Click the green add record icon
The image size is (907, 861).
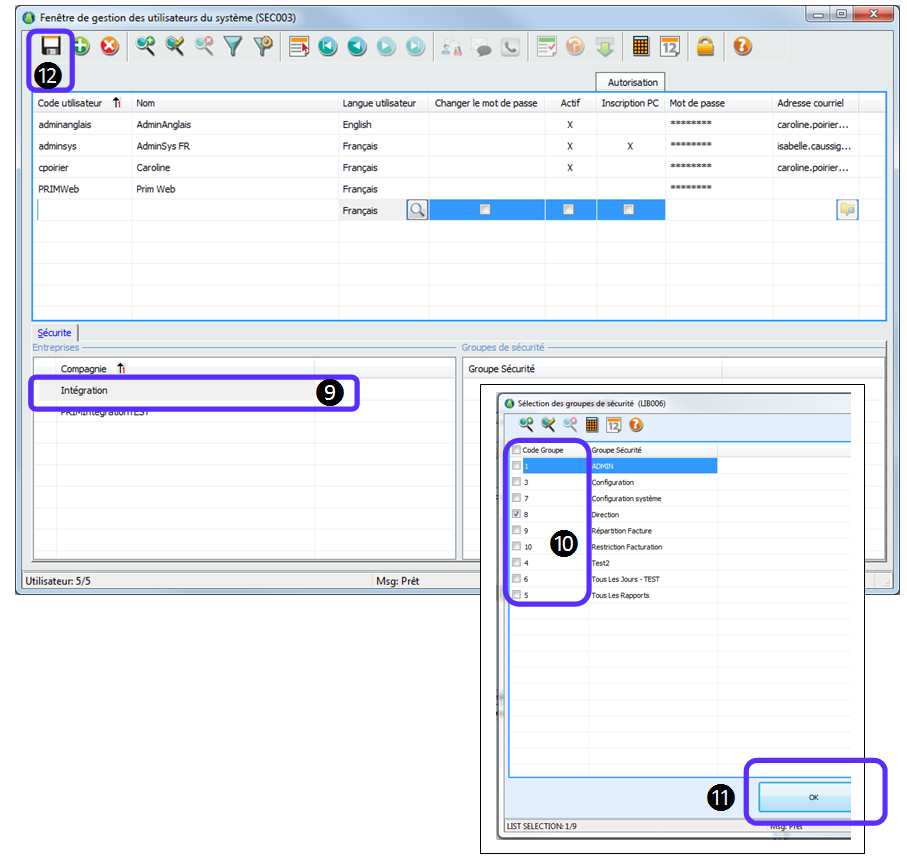tap(80, 46)
